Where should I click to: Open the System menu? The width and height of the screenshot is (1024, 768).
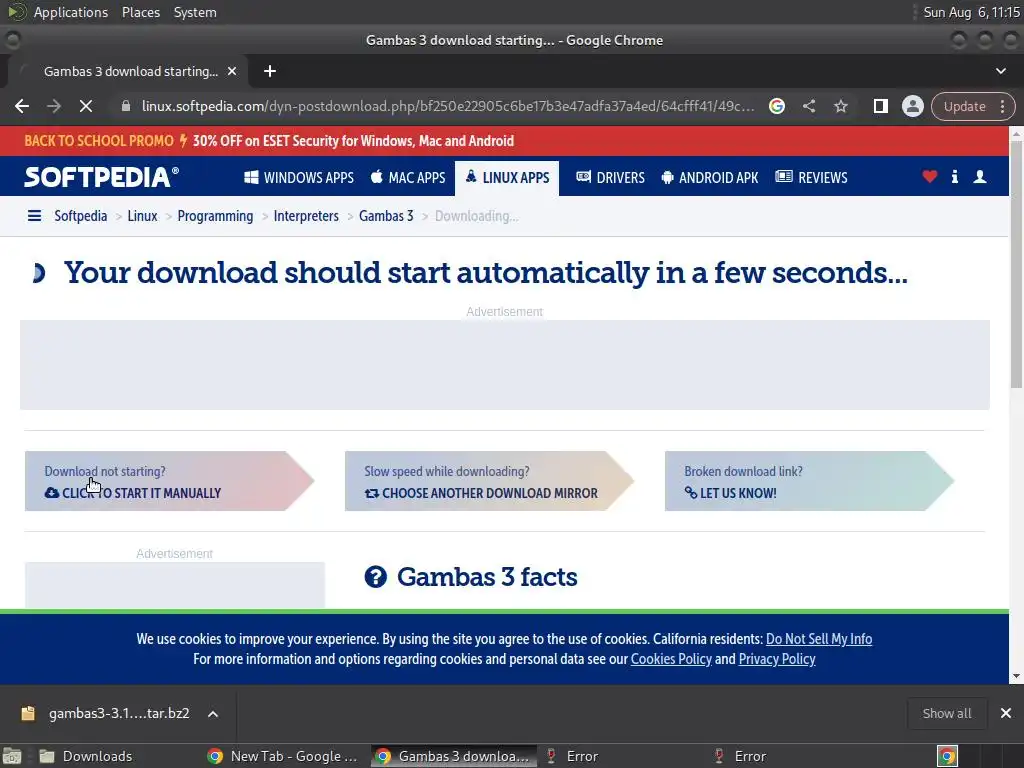click(195, 12)
